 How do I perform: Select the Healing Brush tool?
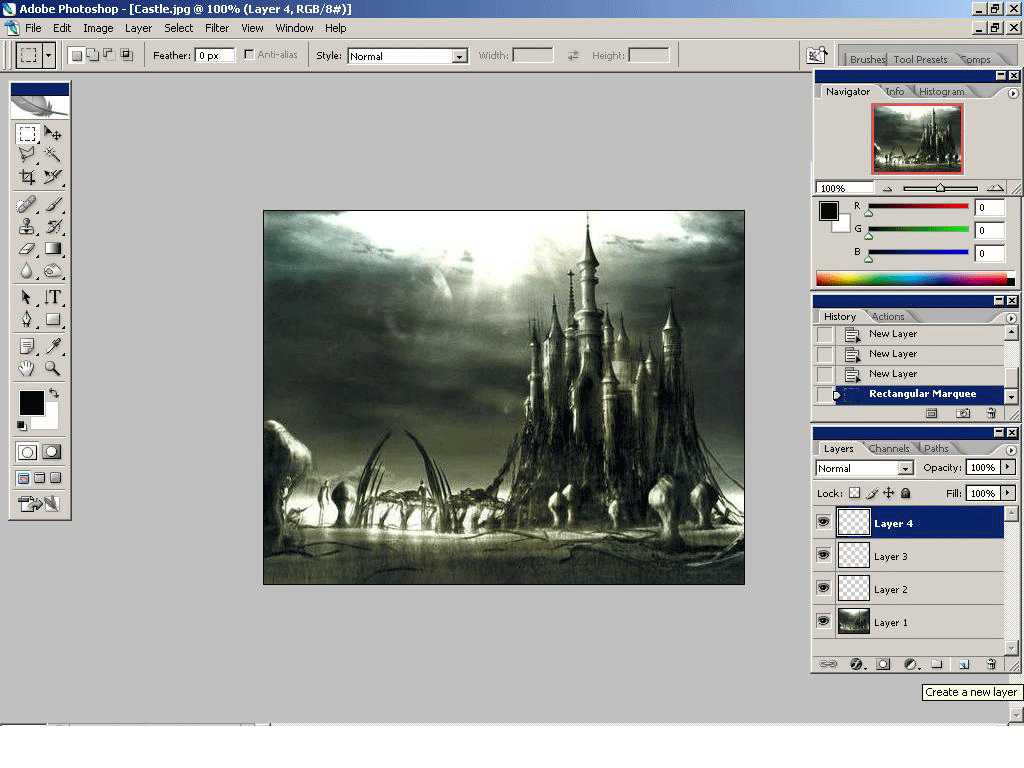(x=27, y=205)
